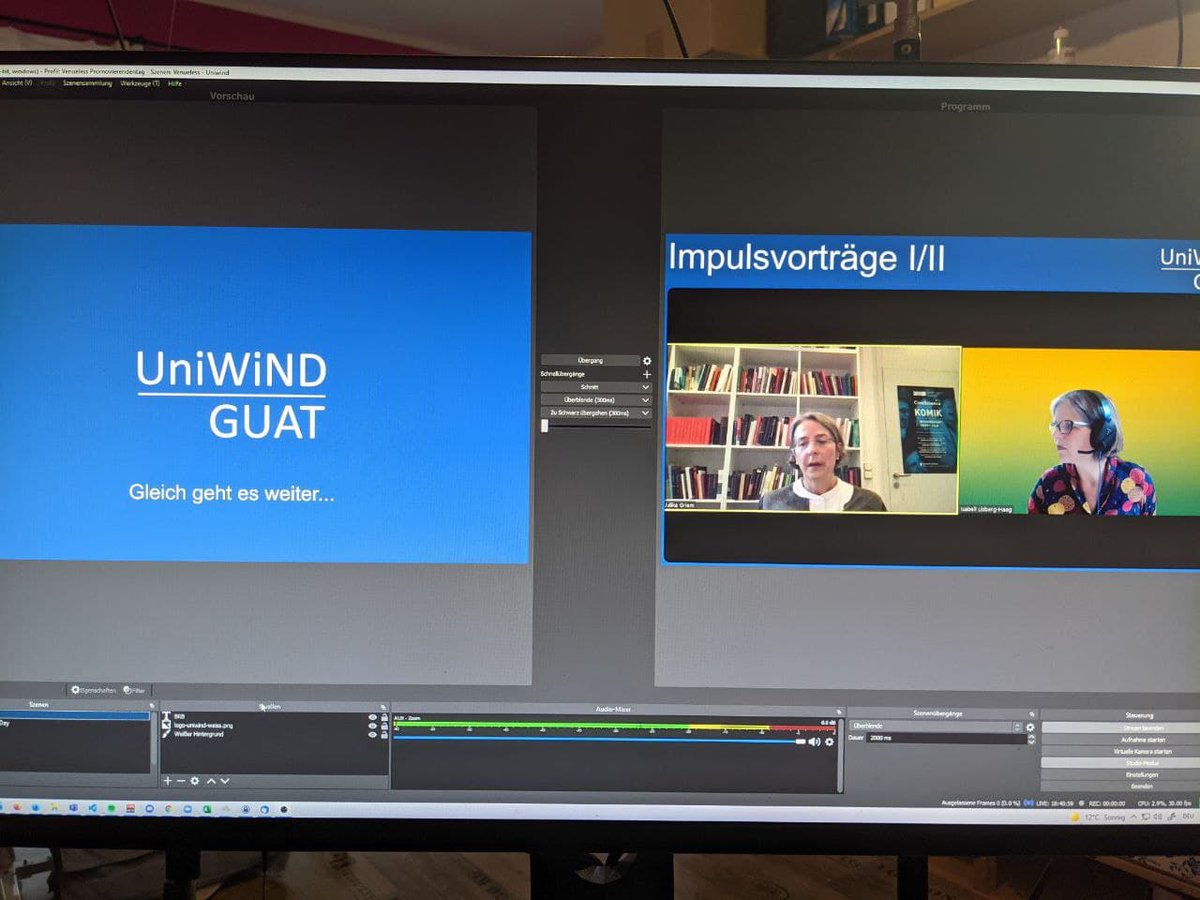Move selected source up with arrow
The image size is (1200, 900).
(x=211, y=781)
